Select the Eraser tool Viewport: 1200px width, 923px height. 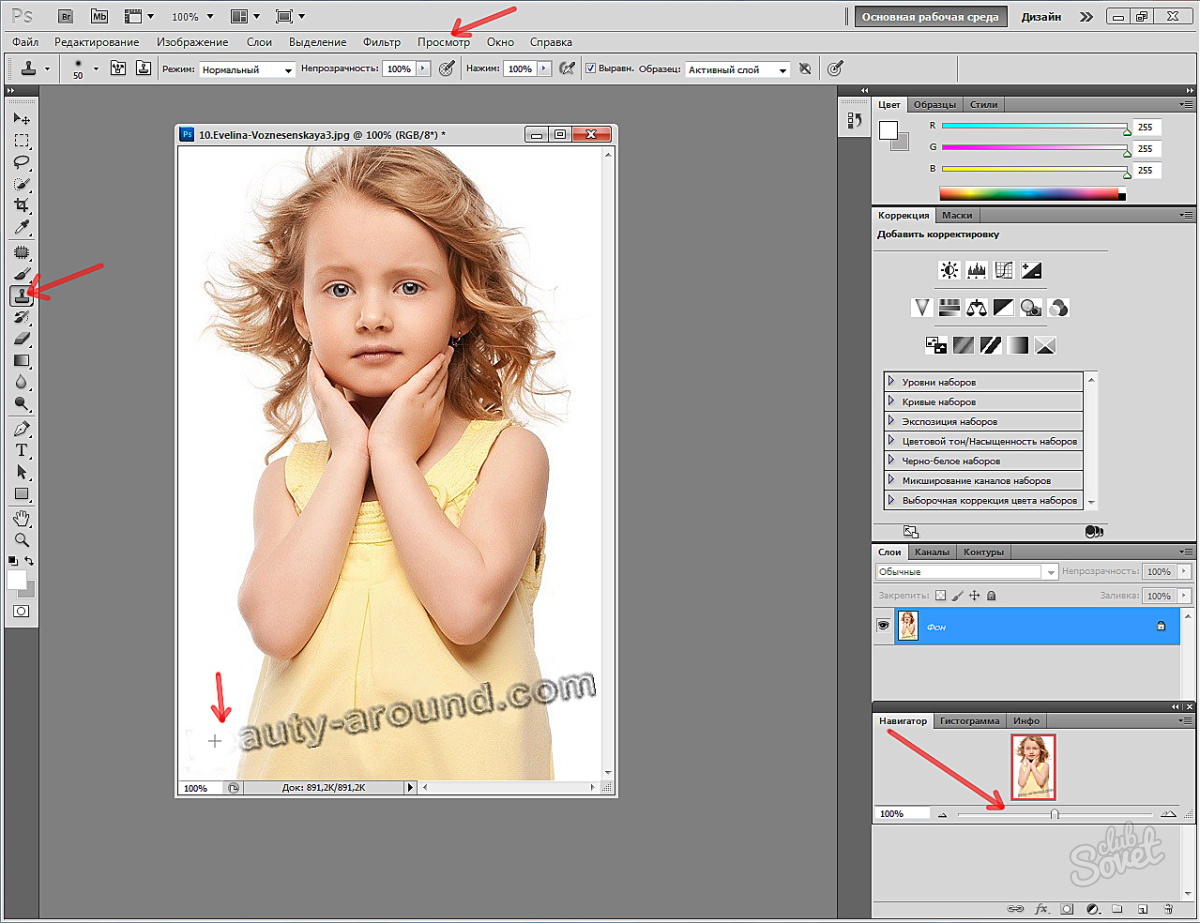pyautogui.click(x=21, y=339)
